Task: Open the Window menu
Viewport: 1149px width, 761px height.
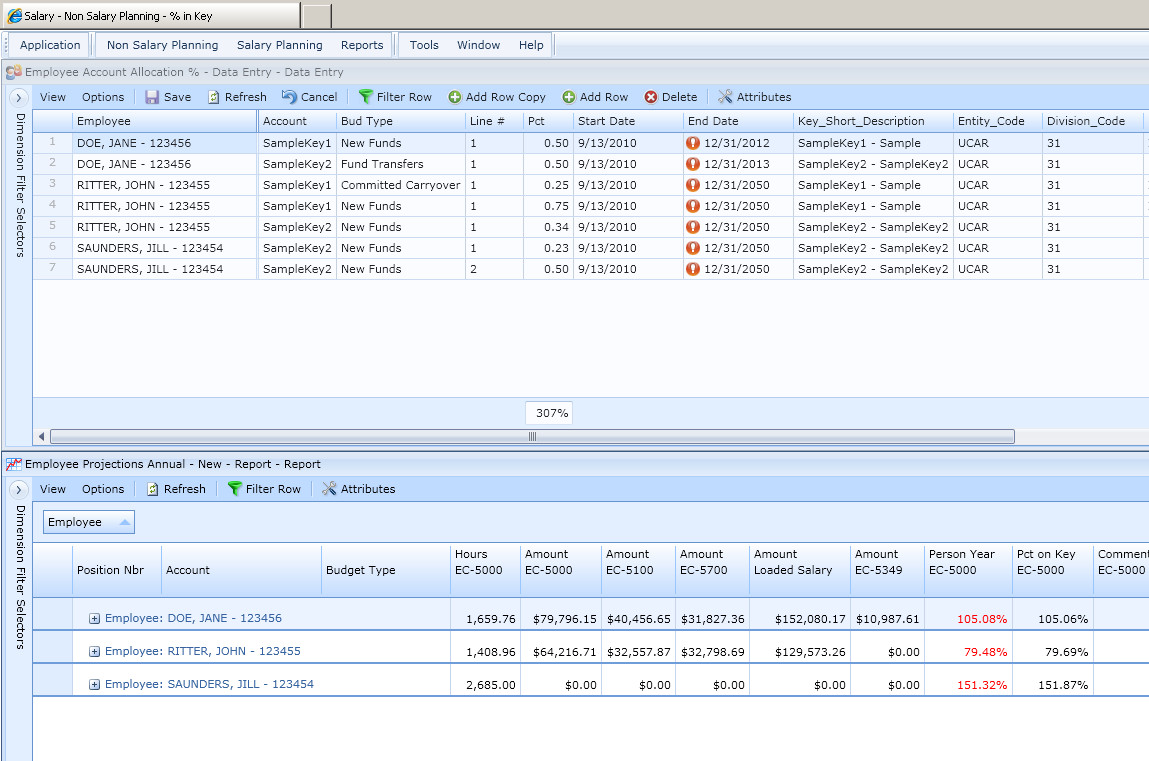Action: (479, 45)
